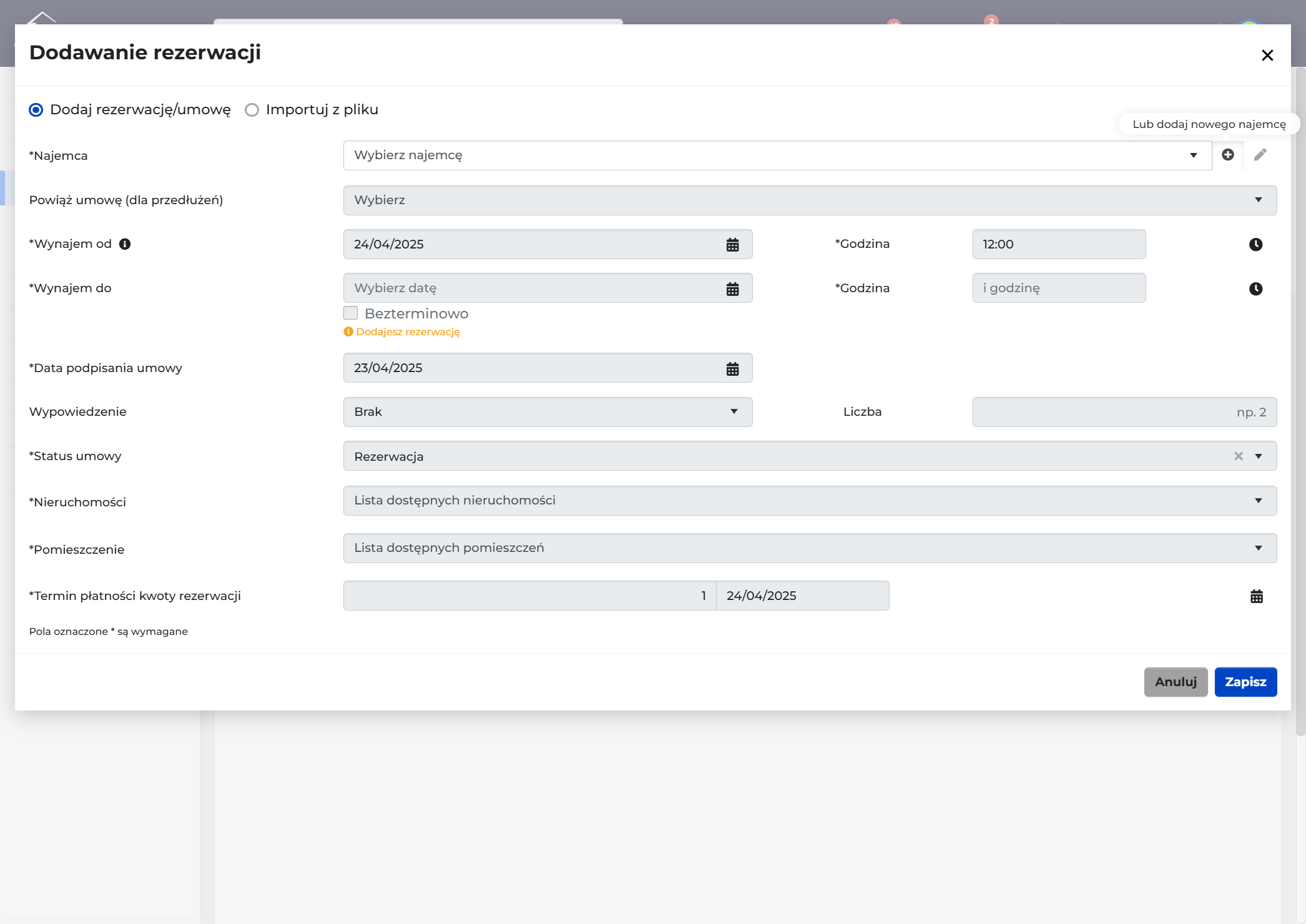Focus the 'i godzinę' time field

[x=1059, y=288]
